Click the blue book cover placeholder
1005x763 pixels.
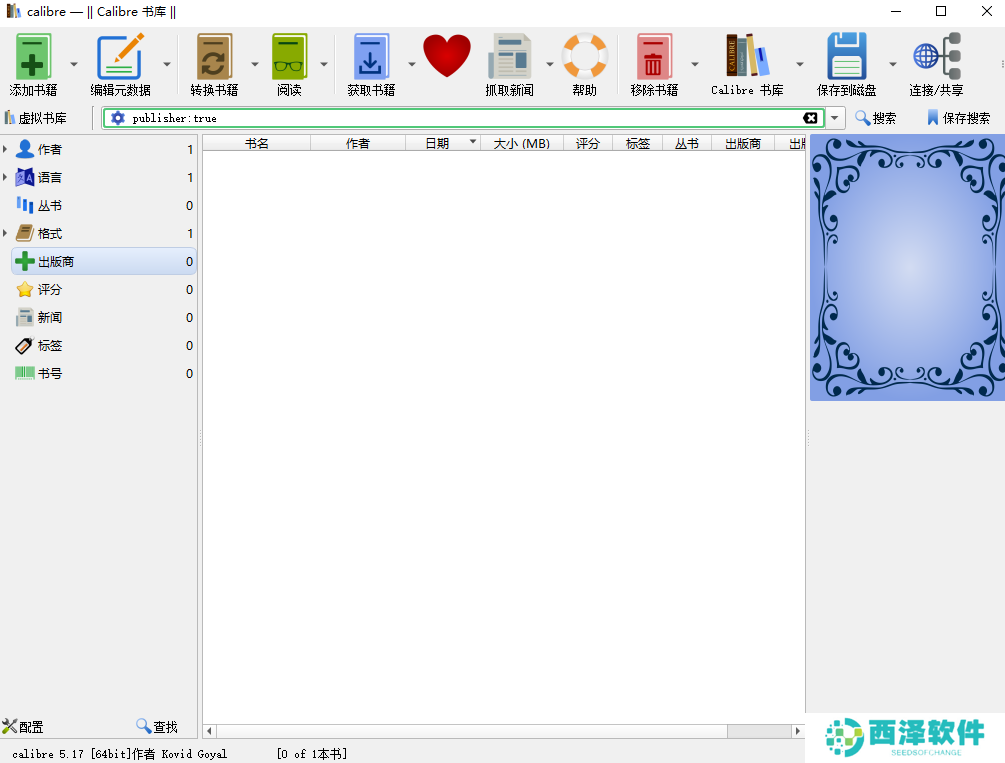[907, 267]
